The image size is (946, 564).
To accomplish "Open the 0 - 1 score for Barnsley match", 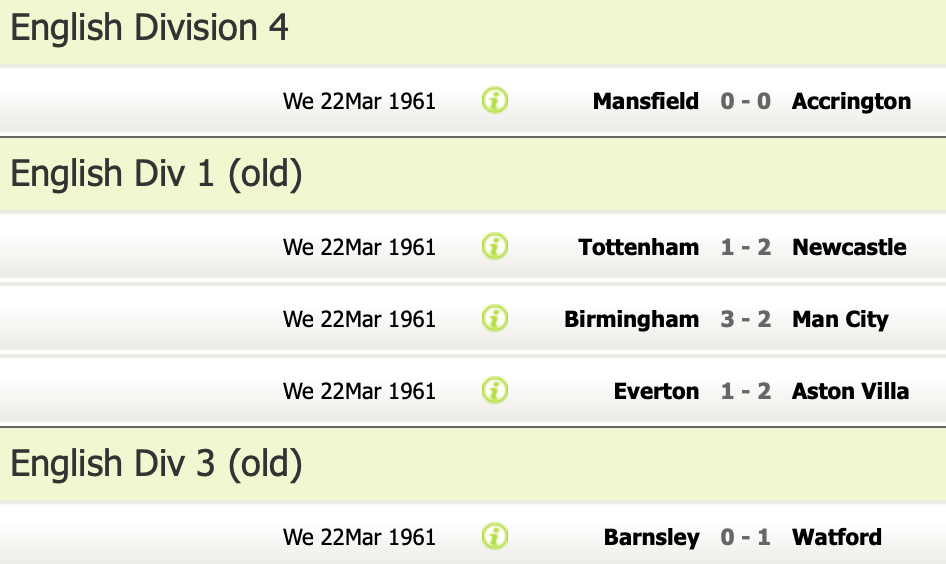I will [x=745, y=537].
